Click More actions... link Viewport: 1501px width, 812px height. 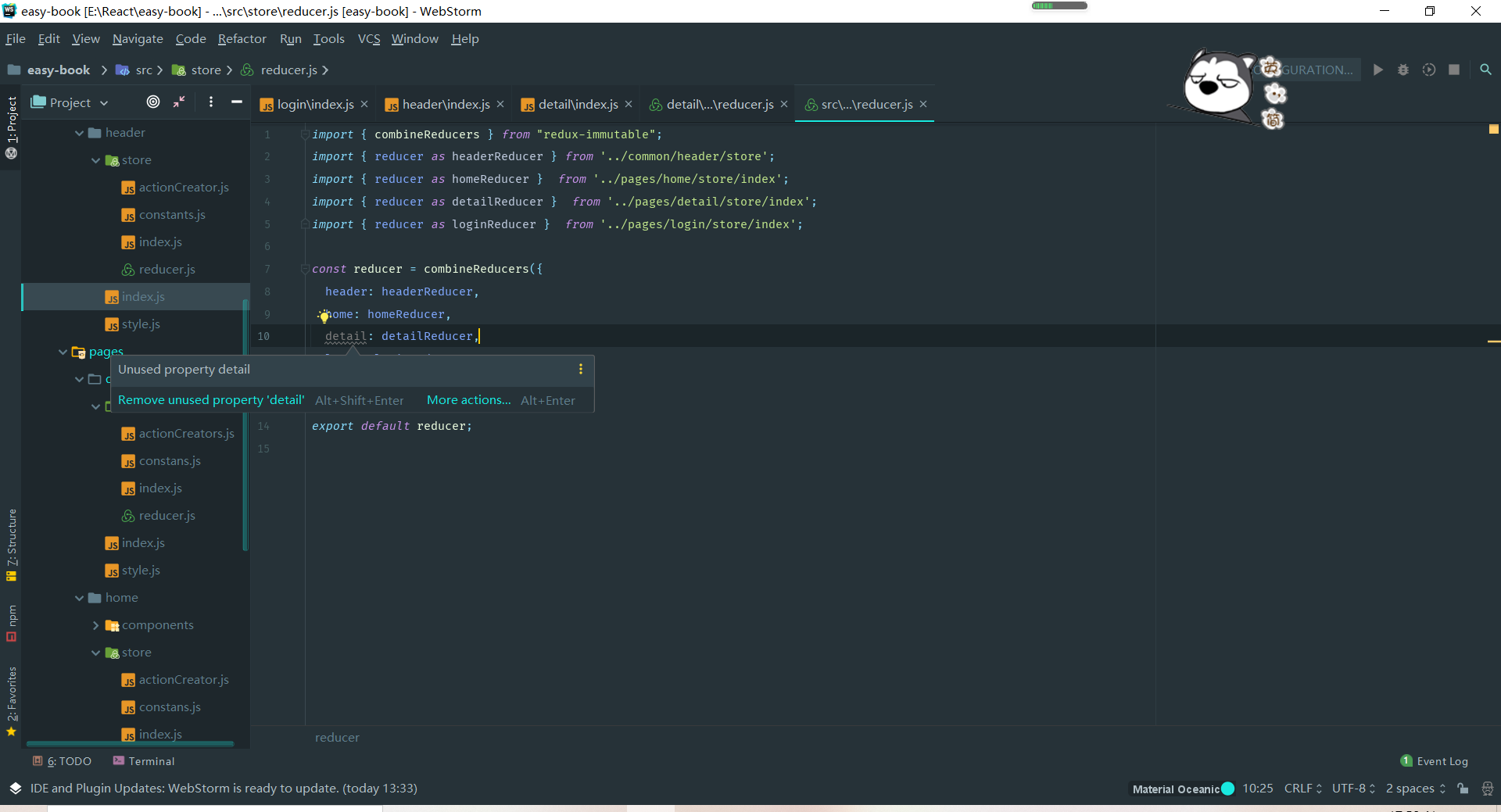(x=468, y=400)
